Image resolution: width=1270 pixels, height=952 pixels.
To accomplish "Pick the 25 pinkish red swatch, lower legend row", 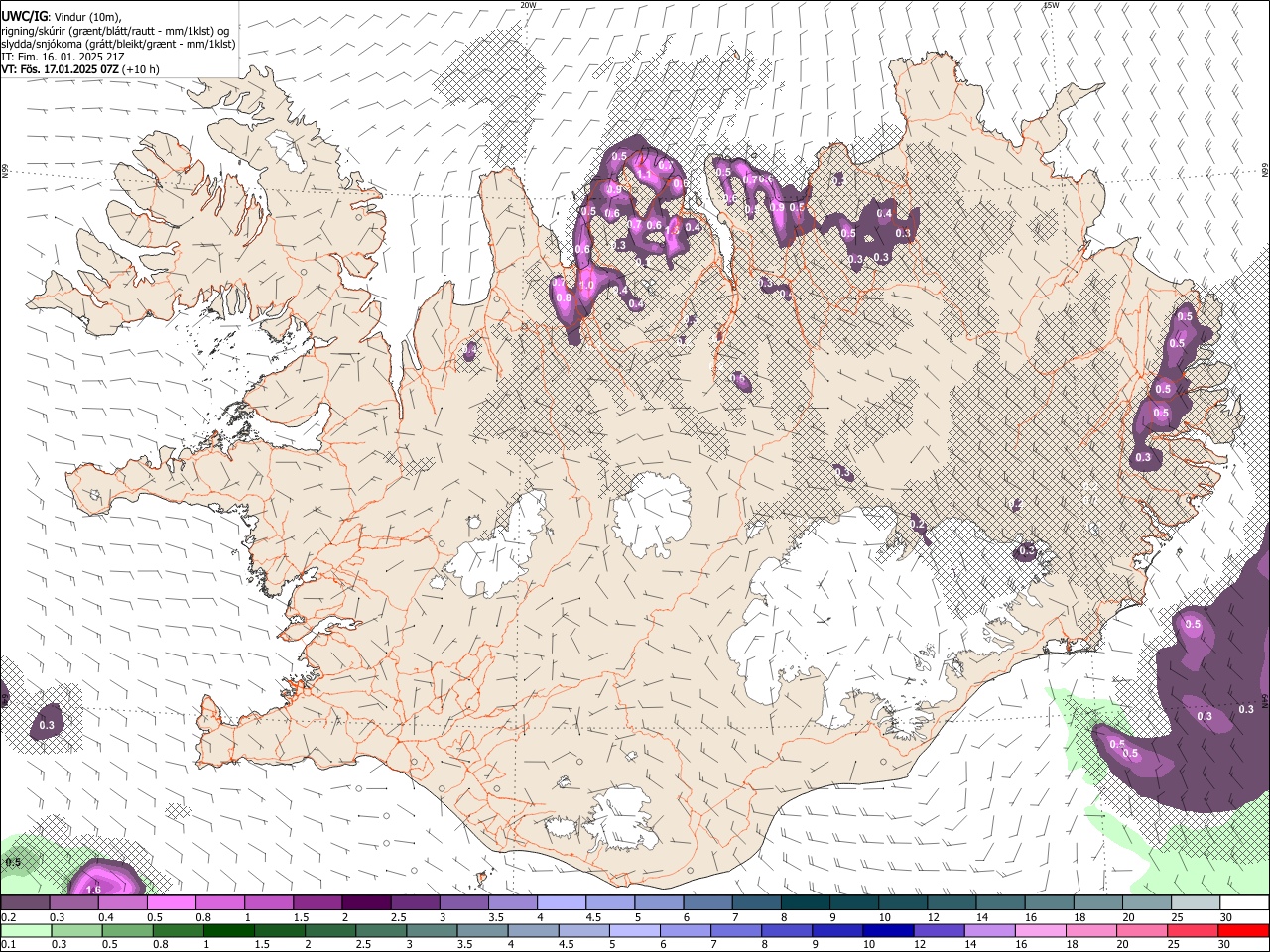I will (1193, 931).
